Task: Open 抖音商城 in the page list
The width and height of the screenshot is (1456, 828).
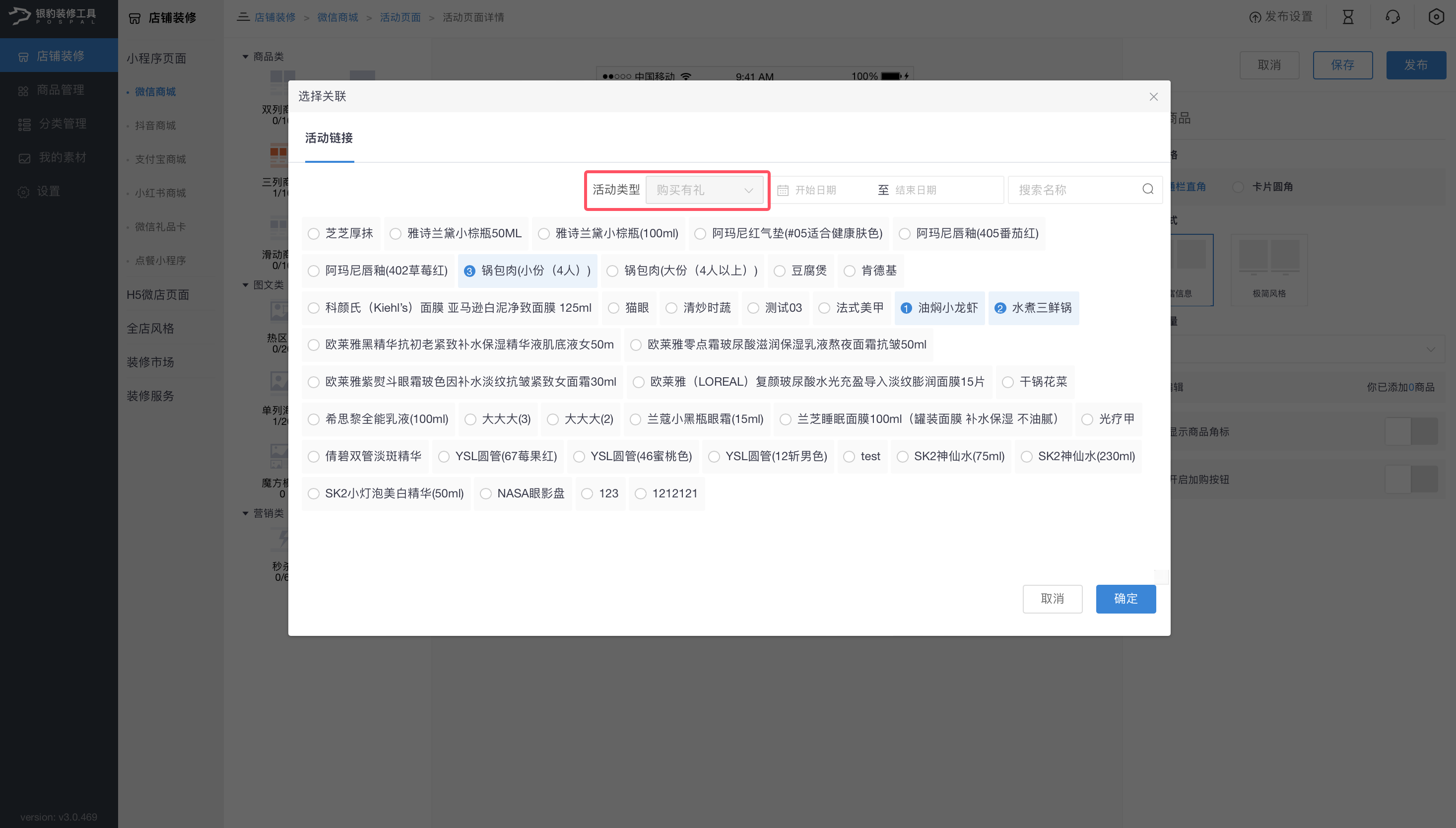Action: tap(155, 125)
